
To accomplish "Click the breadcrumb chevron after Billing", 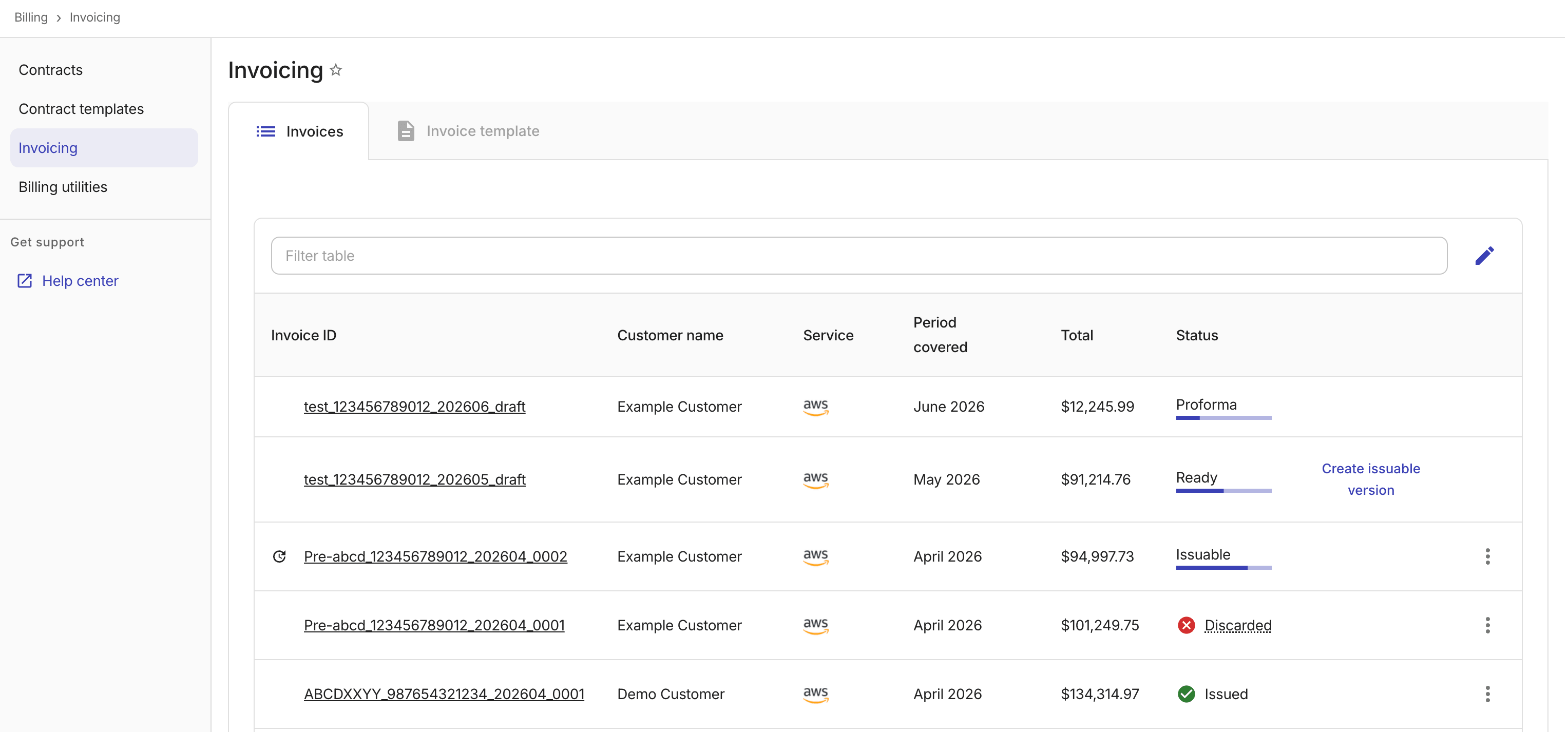I will pyautogui.click(x=59, y=17).
